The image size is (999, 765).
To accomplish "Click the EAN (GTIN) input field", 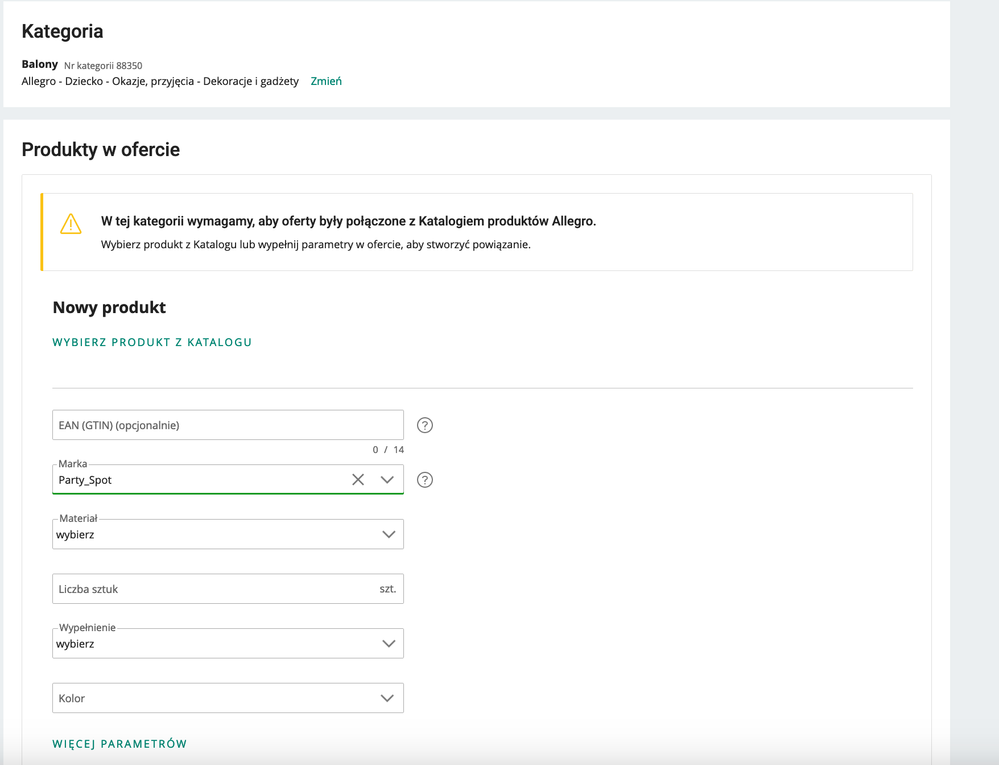I will [228, 425].
